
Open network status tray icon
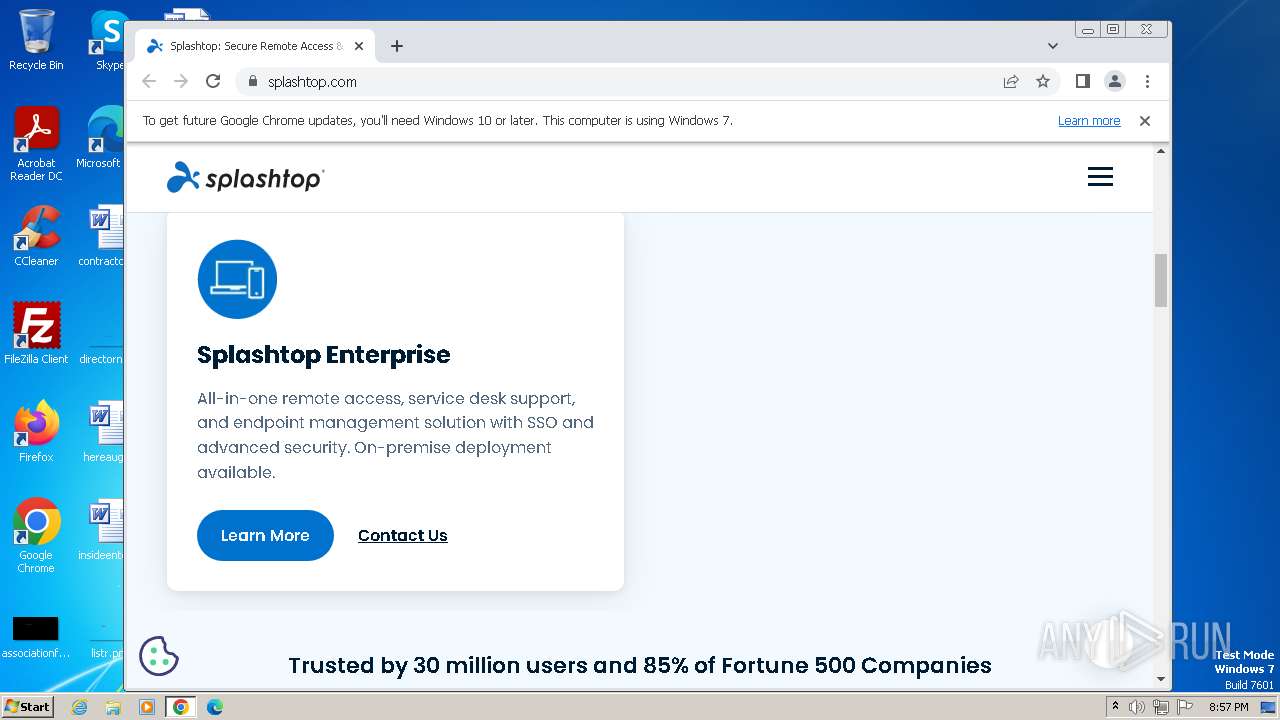(1161, 707)
